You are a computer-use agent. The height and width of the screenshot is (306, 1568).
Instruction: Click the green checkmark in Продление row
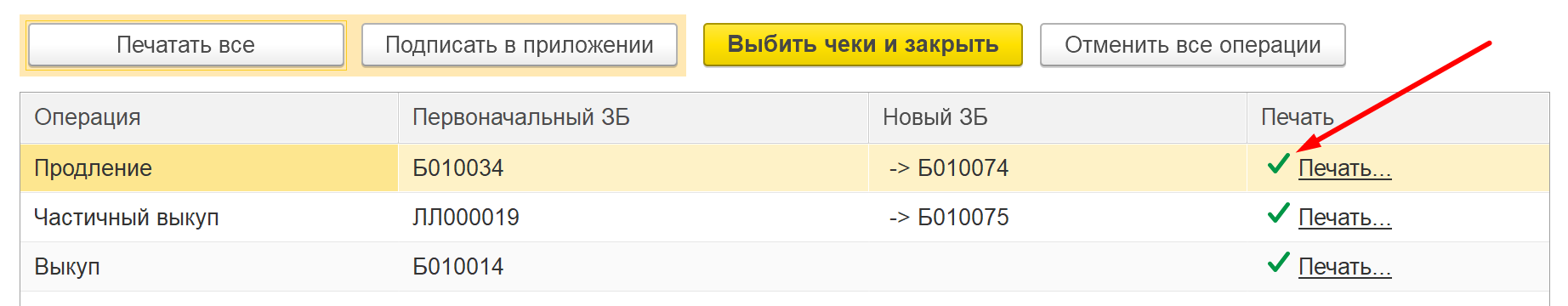pos(1278,164)
